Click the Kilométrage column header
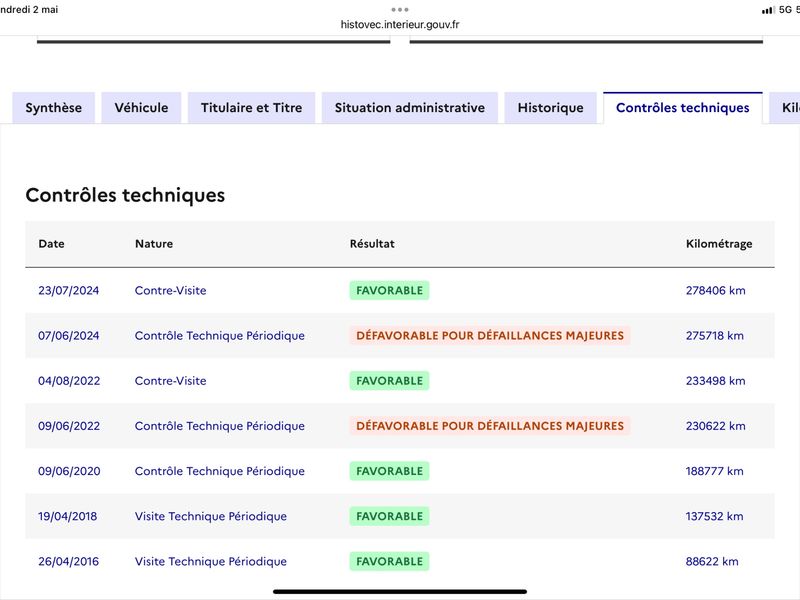Viewport: 800px width, 600px height. click(719, 244)
